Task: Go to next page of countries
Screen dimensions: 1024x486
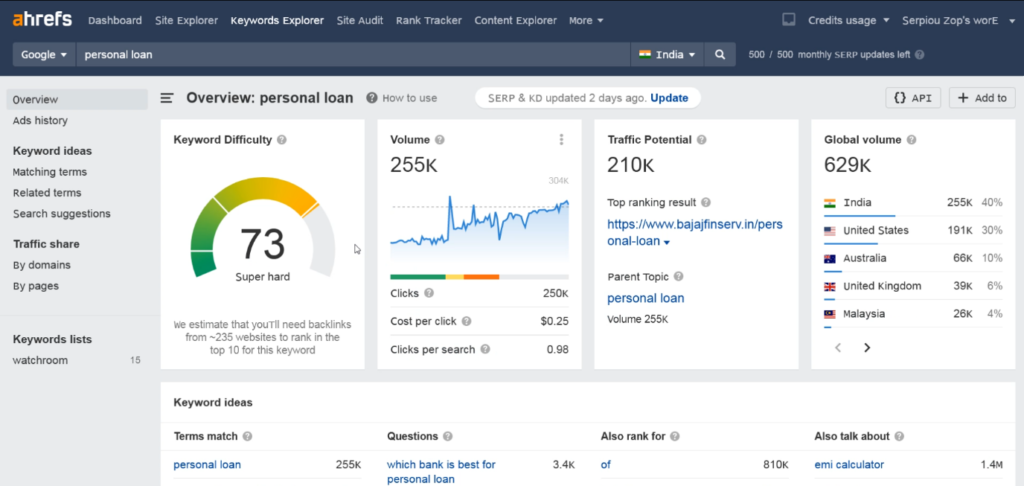Action: pos(867,348)
